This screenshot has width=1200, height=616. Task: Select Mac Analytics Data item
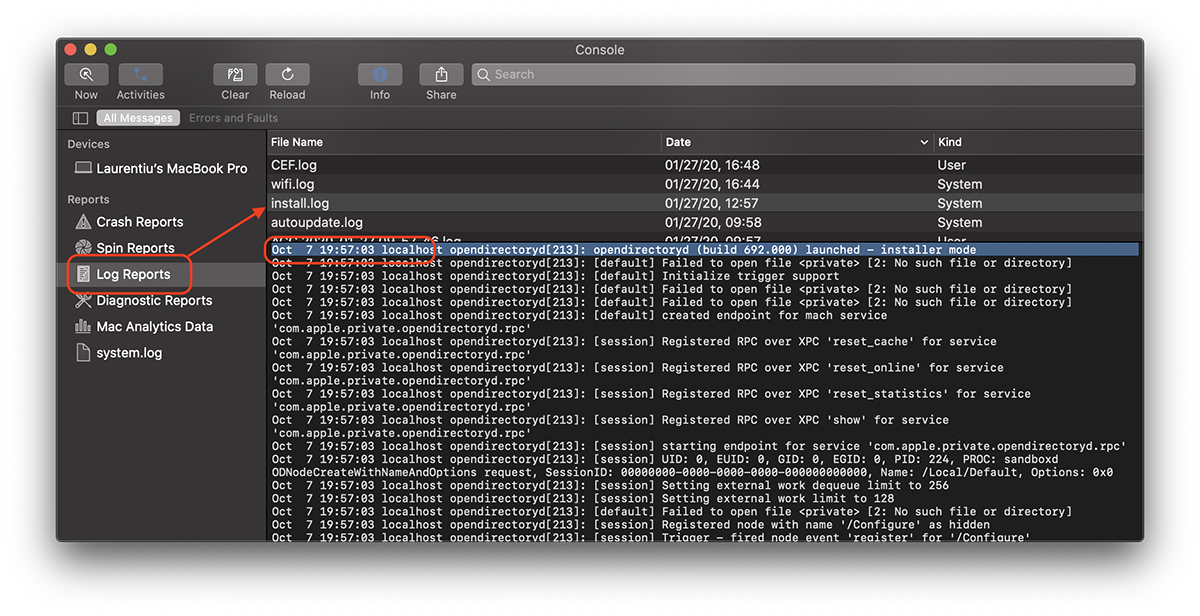tap(154, 326)
